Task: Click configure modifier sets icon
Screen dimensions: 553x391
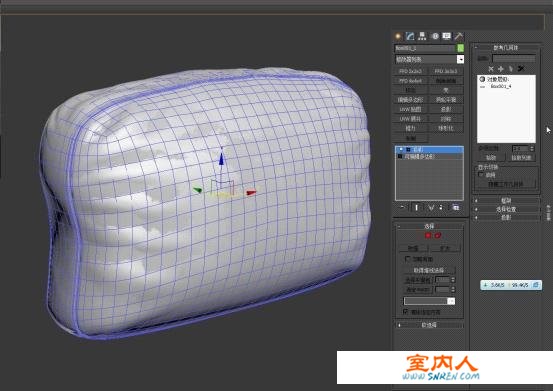Action: pos(456,207)
